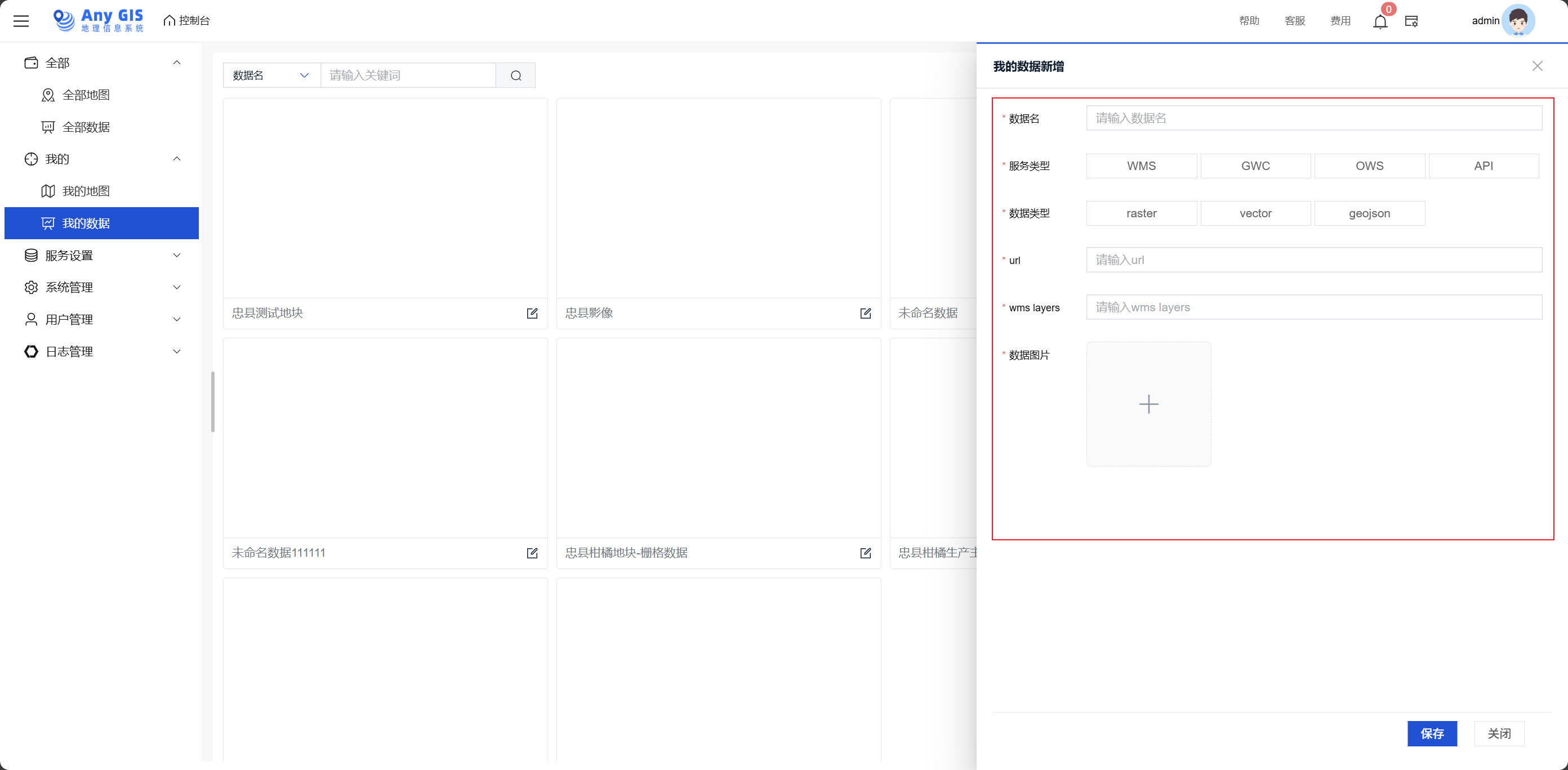Open the notification bell
Image resolution: width=1568 pixels, height=770 pixels.
point(1380,22)
